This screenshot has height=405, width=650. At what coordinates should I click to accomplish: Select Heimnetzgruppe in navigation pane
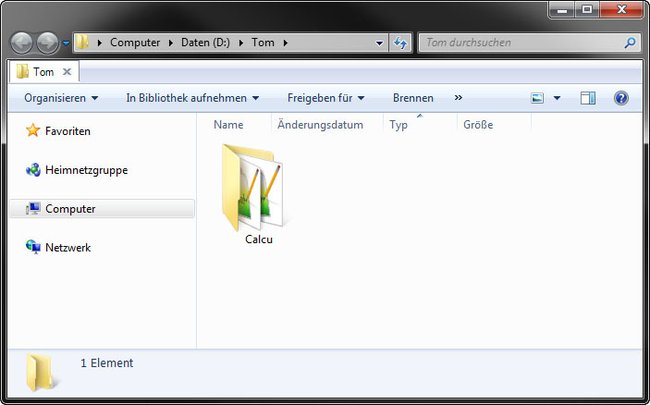pyautogui.click(x=77, y=170)
